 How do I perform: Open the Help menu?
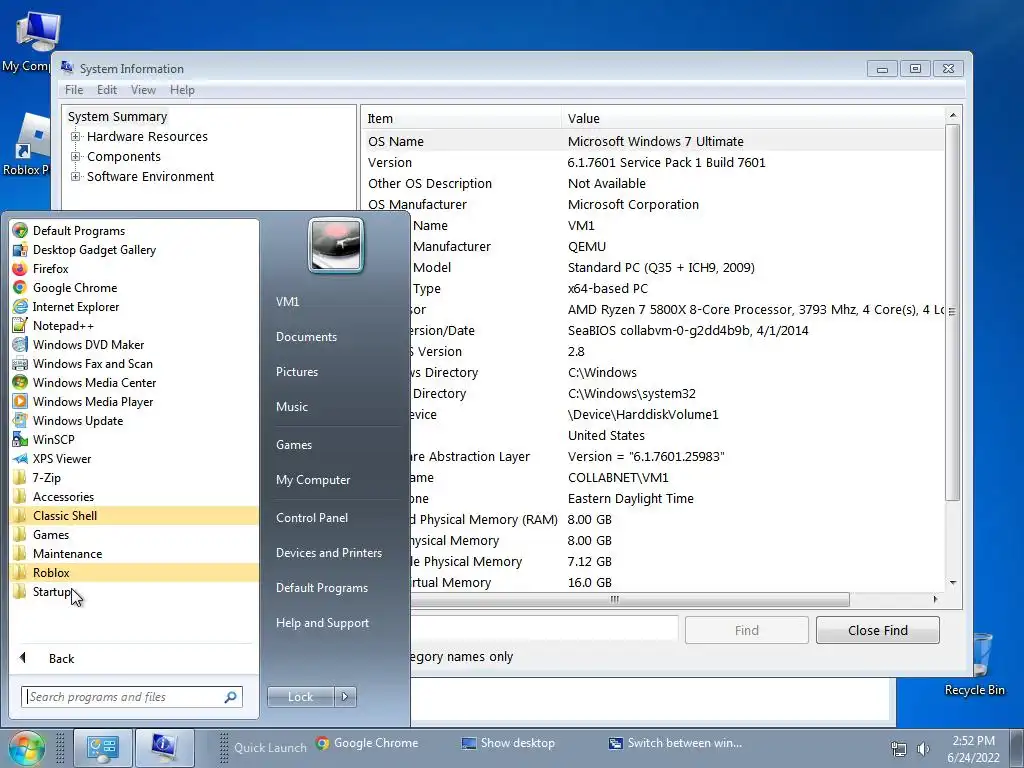tap(182, 89)
